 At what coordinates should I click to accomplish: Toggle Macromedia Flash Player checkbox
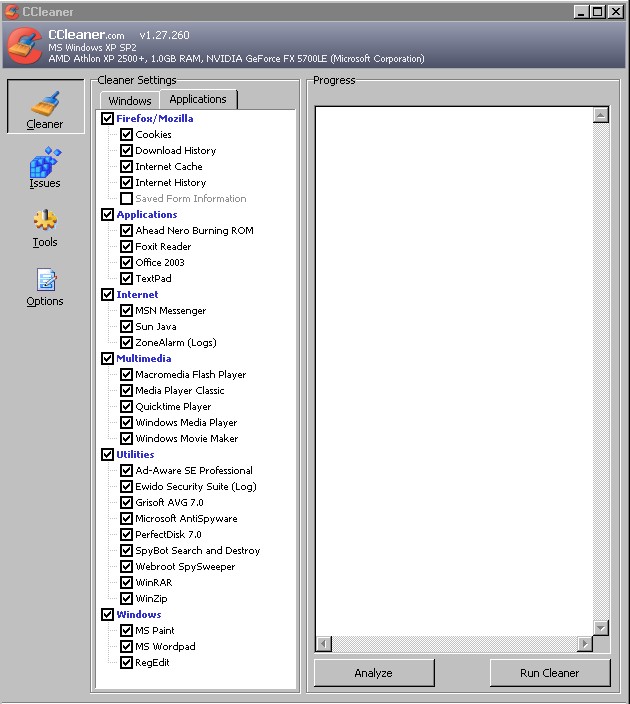click(x=126, y=374)
